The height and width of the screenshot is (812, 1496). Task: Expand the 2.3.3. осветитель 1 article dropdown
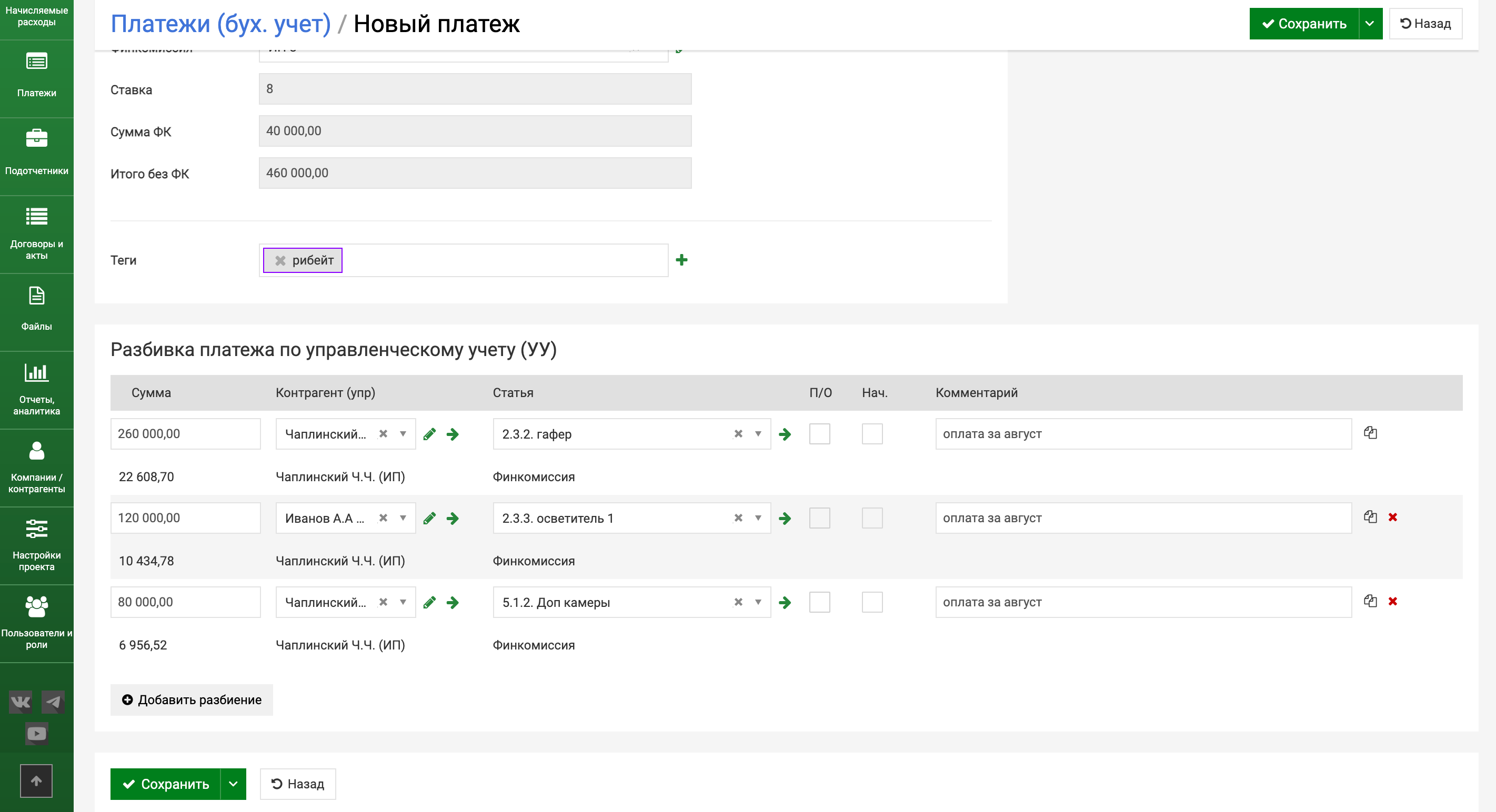click(x=758, y=519)
